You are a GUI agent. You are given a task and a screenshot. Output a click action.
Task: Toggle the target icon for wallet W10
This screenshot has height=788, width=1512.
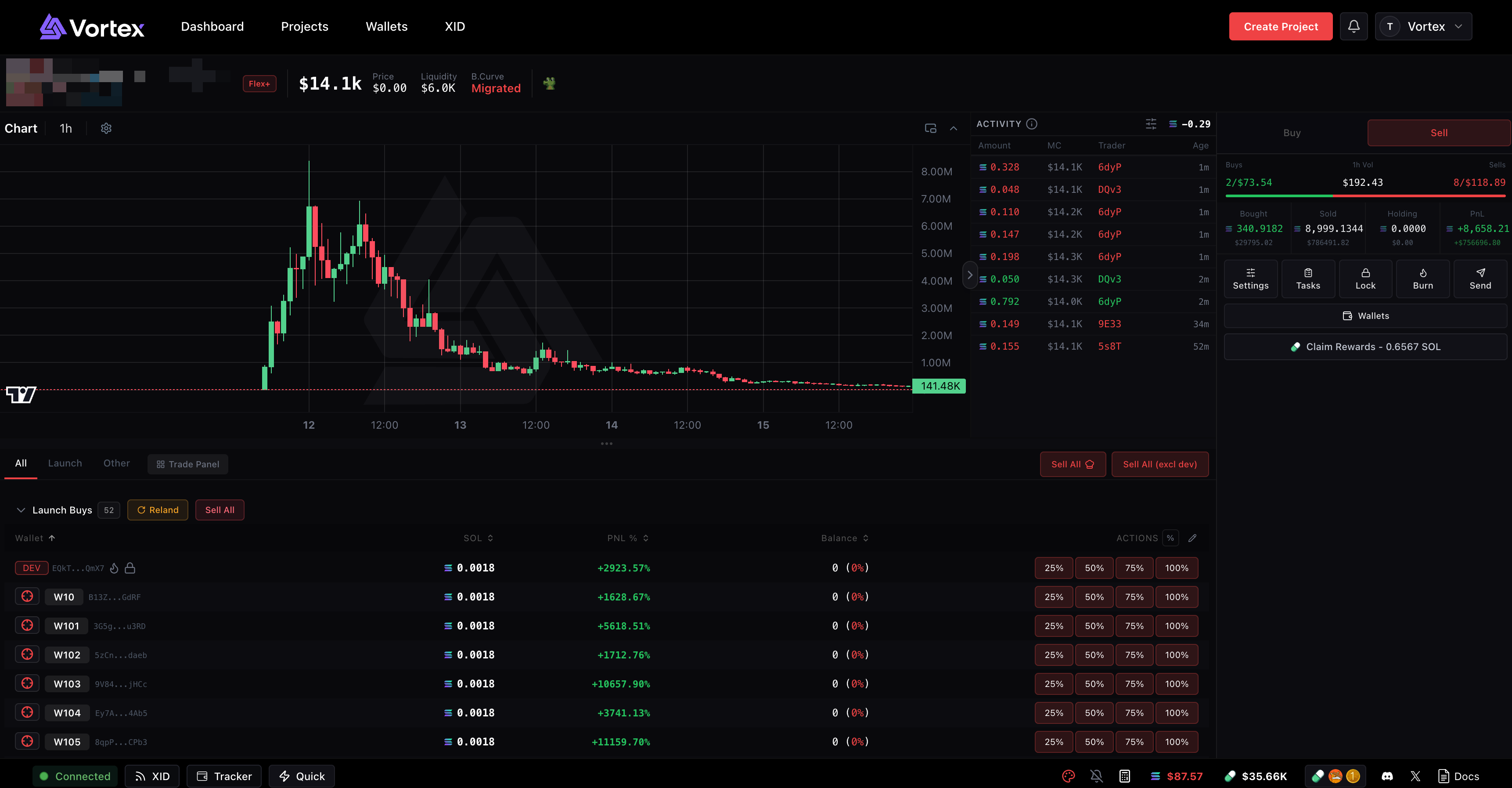[x=27, y=596]
